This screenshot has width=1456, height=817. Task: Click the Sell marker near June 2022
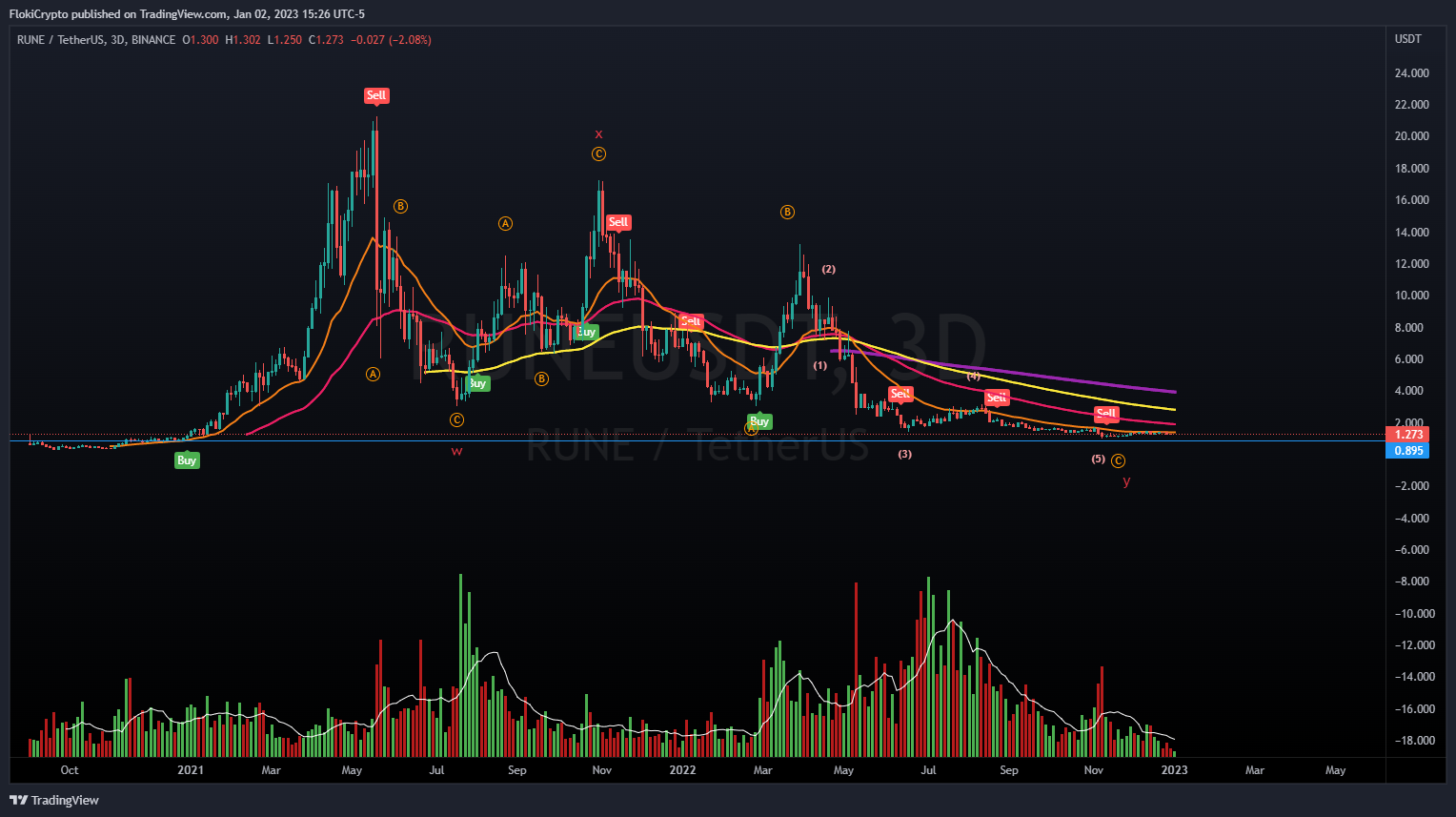[900, 394]
